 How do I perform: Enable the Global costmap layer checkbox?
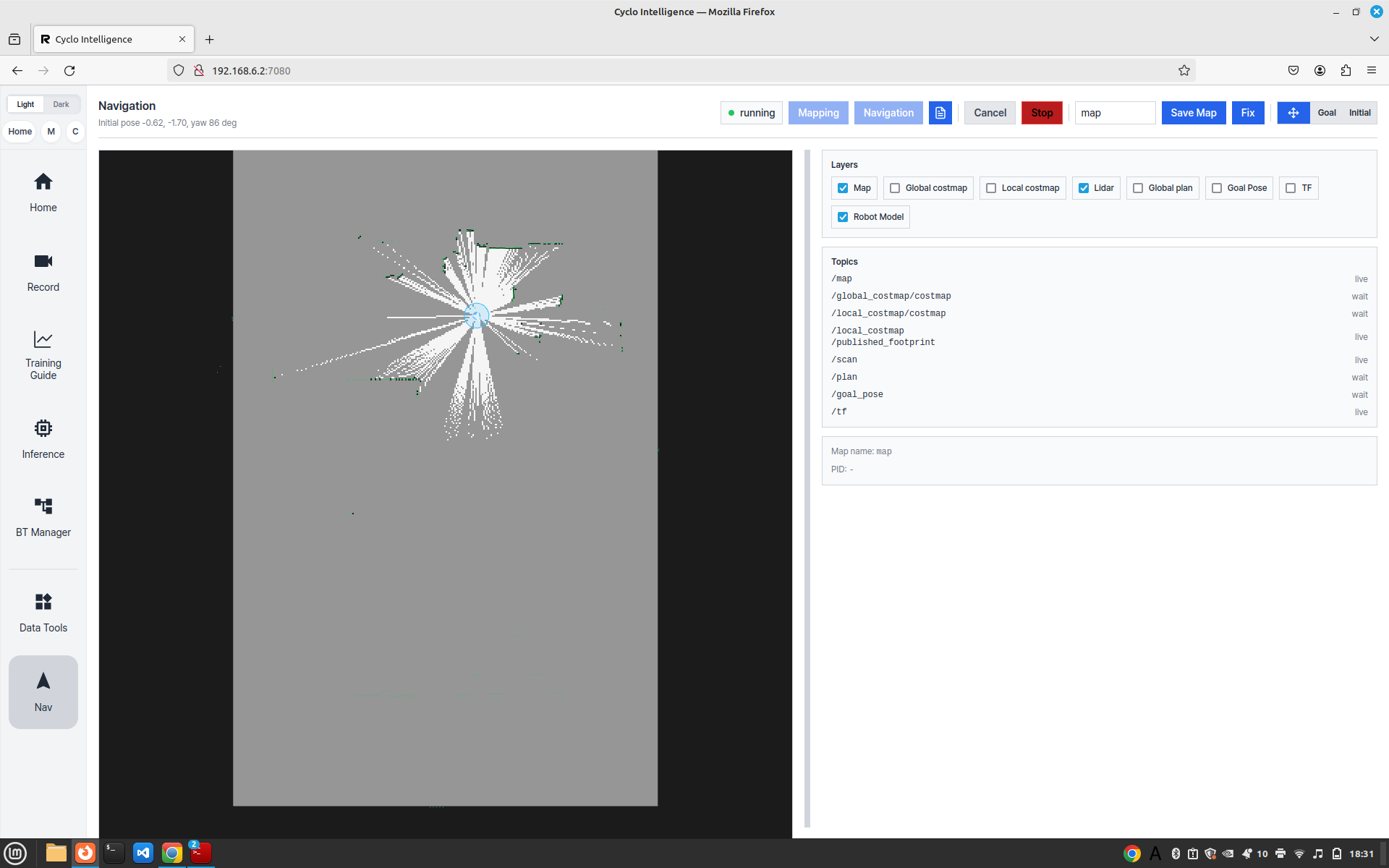pos(895,188)
